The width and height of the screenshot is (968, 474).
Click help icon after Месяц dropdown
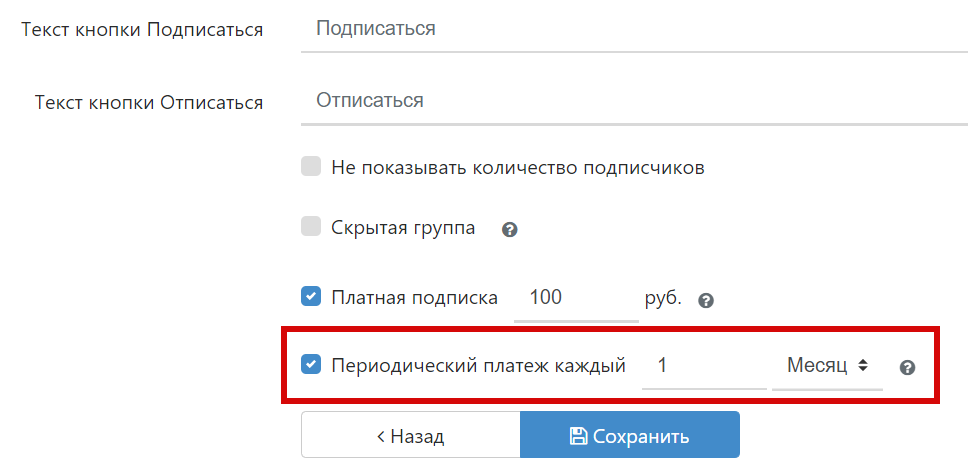[907, 367]
